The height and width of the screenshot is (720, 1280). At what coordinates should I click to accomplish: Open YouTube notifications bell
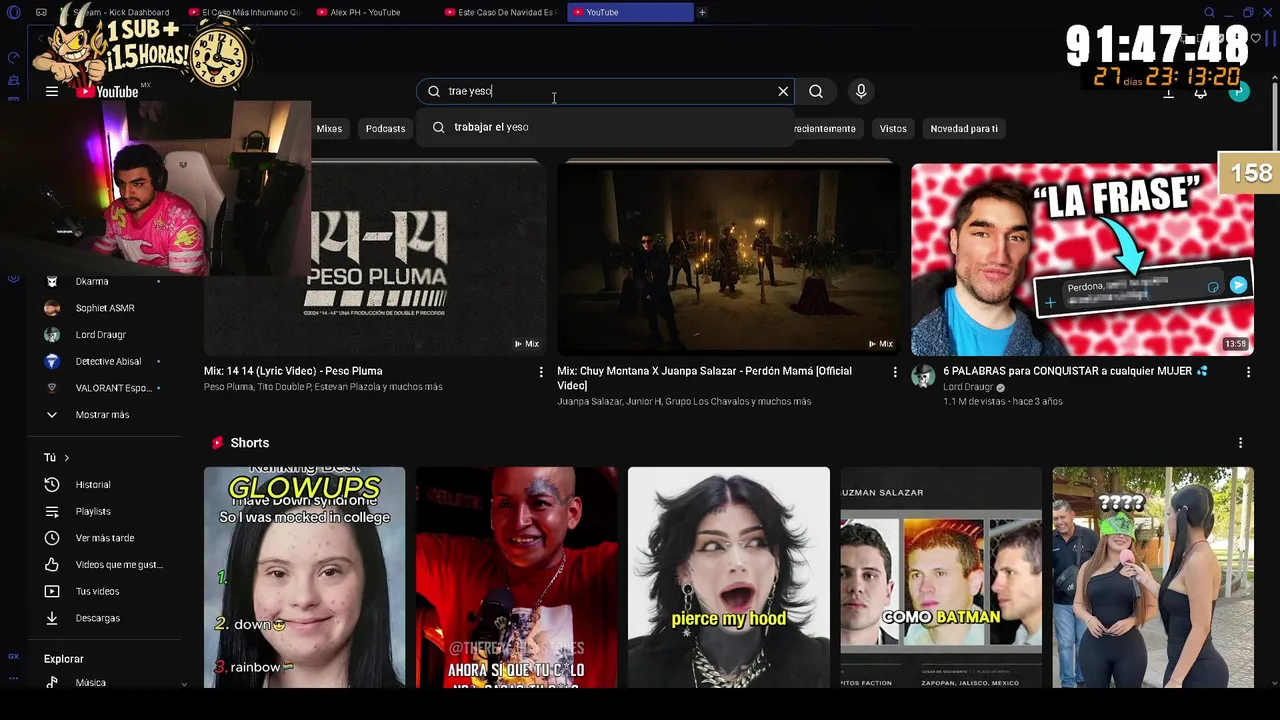click(x=1201, y=92)
